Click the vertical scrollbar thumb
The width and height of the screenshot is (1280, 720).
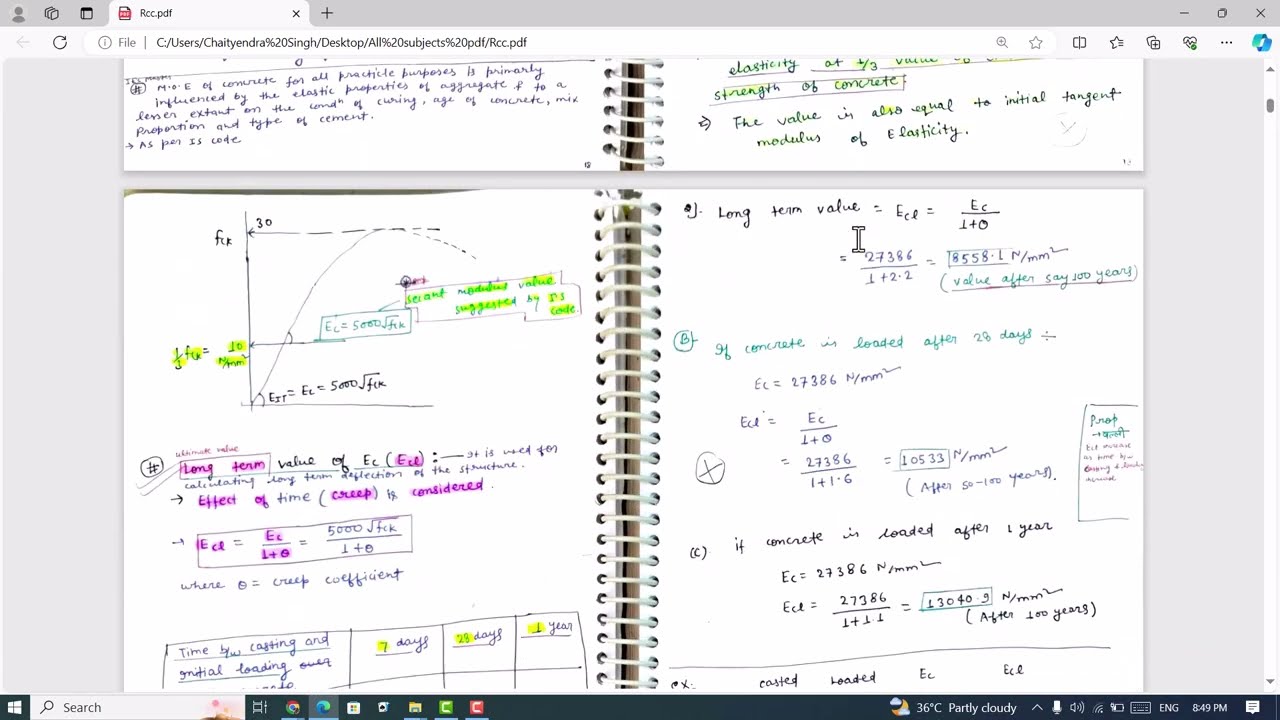click(x=1271, y=105)
